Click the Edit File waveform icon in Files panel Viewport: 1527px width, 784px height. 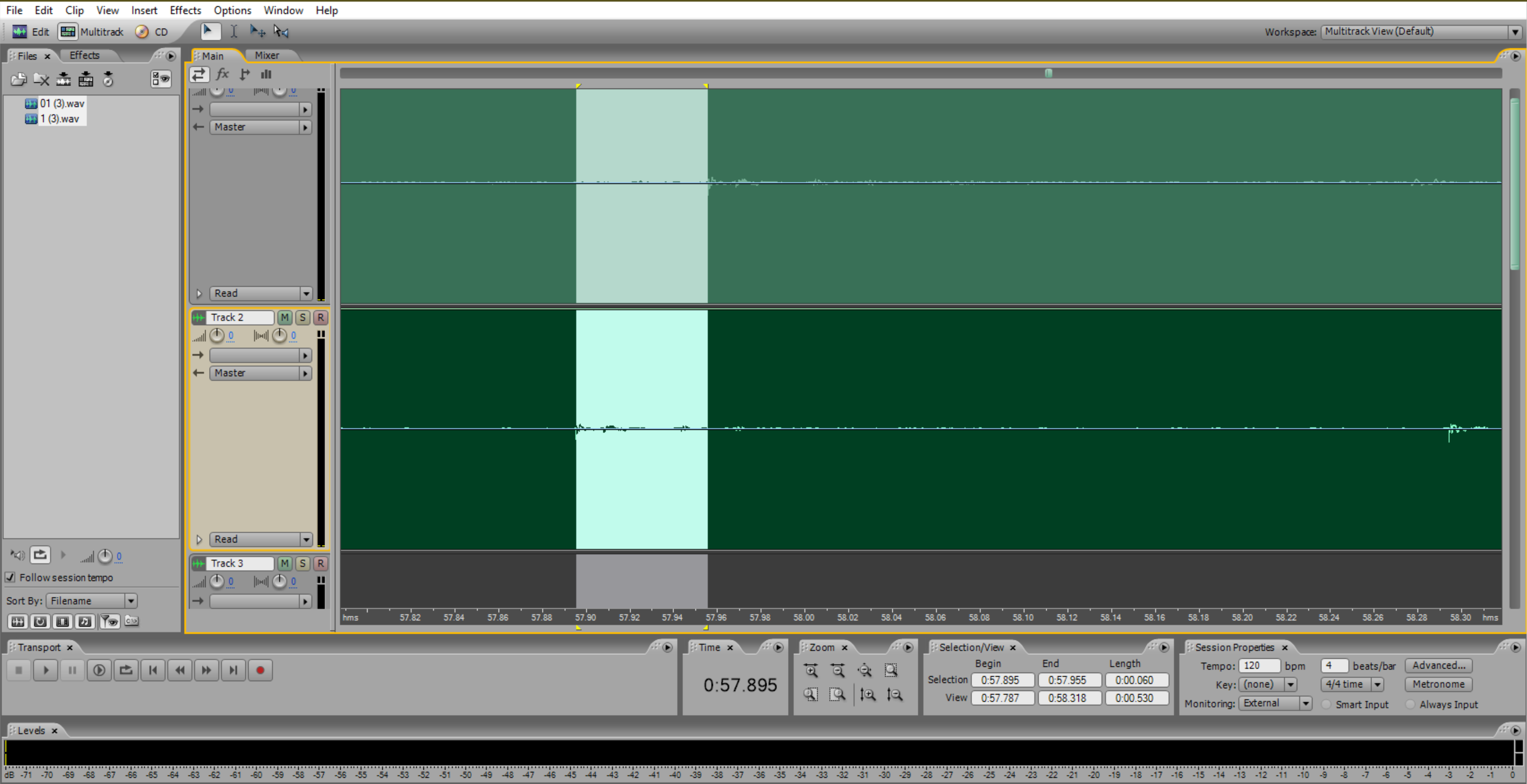(64, 79)
